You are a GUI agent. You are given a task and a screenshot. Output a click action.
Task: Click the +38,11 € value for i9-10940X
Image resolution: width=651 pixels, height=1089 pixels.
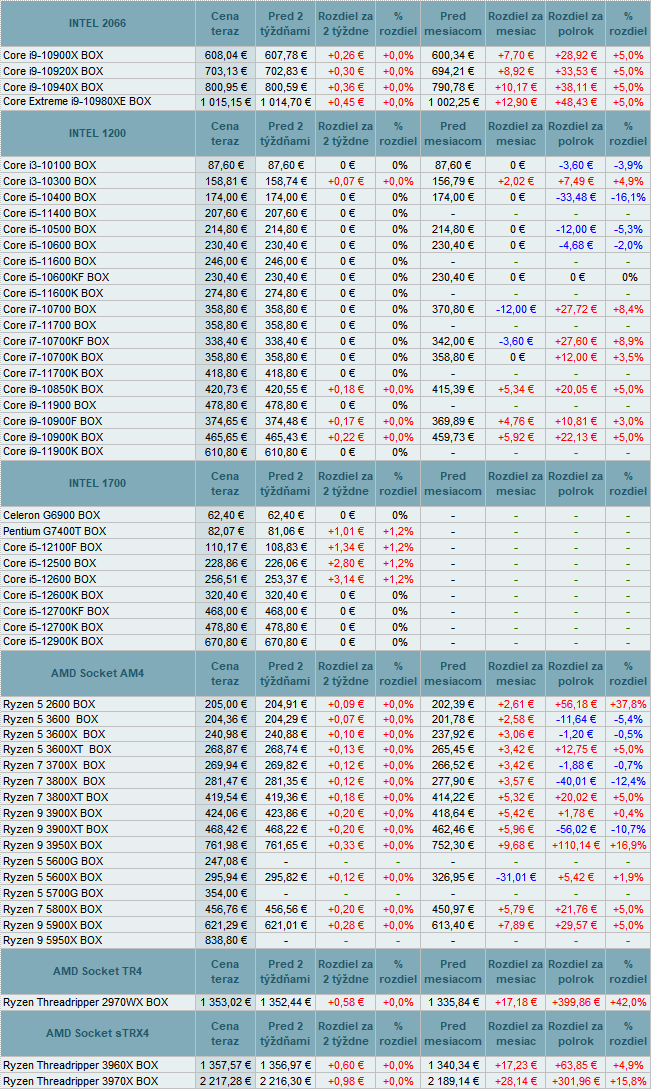tap(576, 88)
